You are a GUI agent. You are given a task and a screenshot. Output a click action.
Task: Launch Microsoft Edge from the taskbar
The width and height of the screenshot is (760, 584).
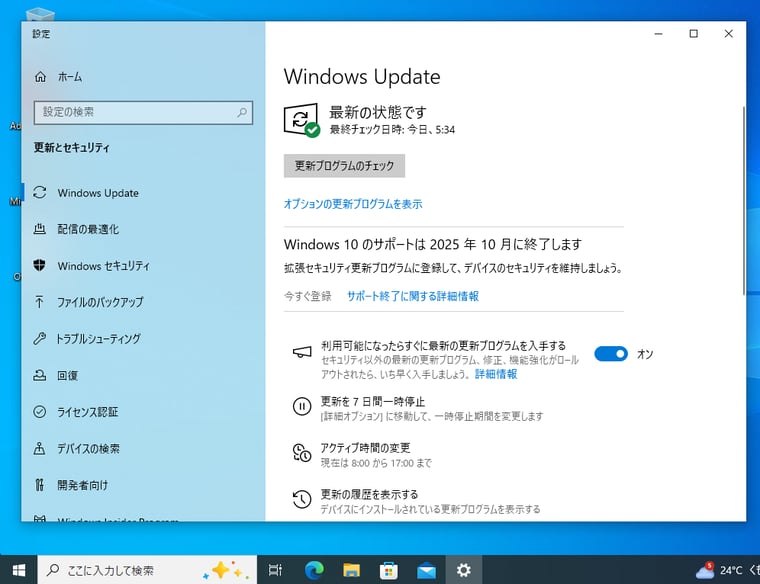[x=314, y=570]
